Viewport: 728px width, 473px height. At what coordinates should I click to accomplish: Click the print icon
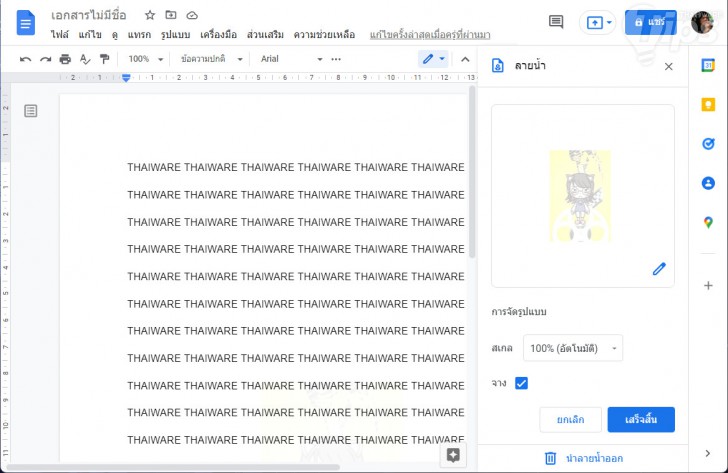(65, 59)
